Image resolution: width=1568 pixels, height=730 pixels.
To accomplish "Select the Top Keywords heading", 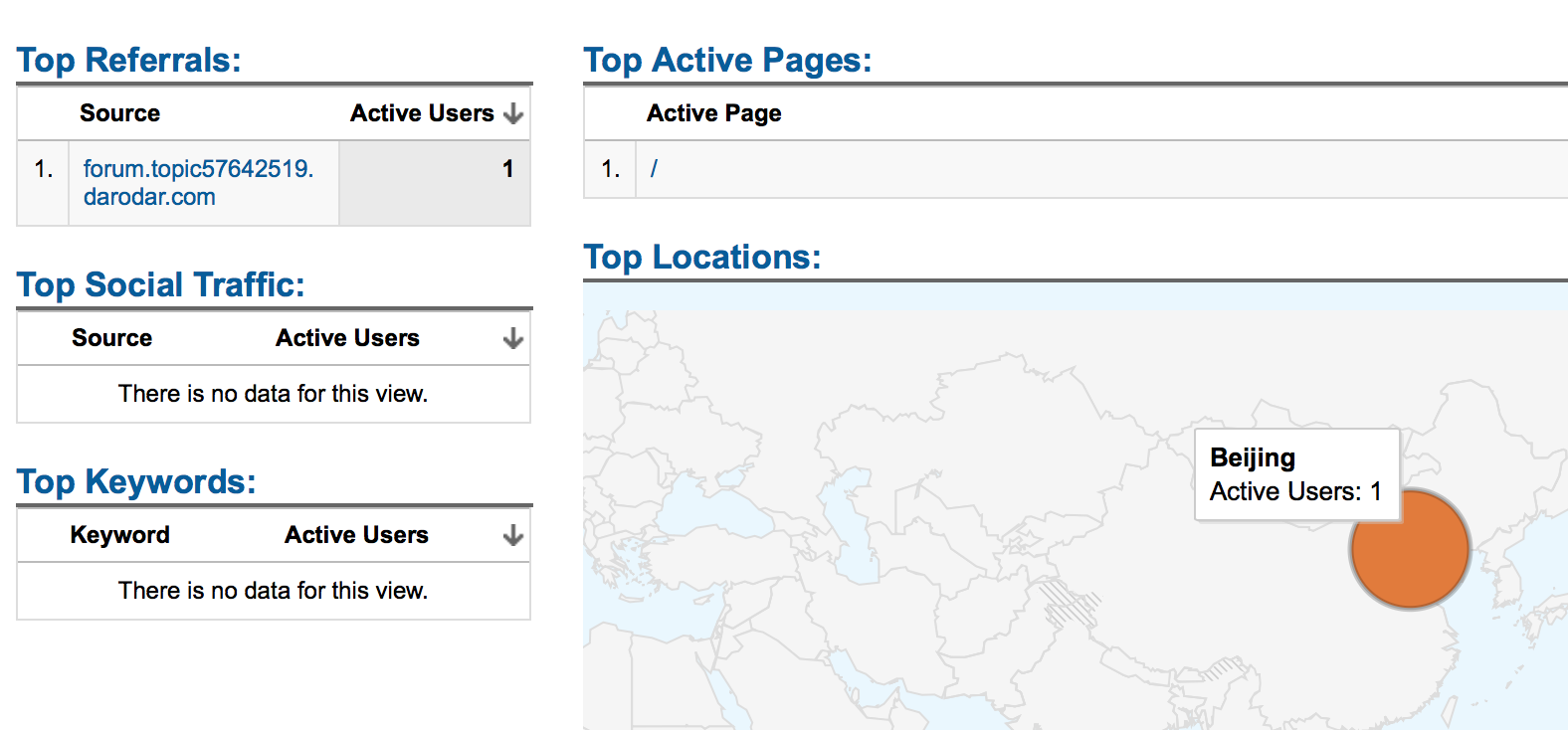I will pyautogui.click(x=136, y=481).
